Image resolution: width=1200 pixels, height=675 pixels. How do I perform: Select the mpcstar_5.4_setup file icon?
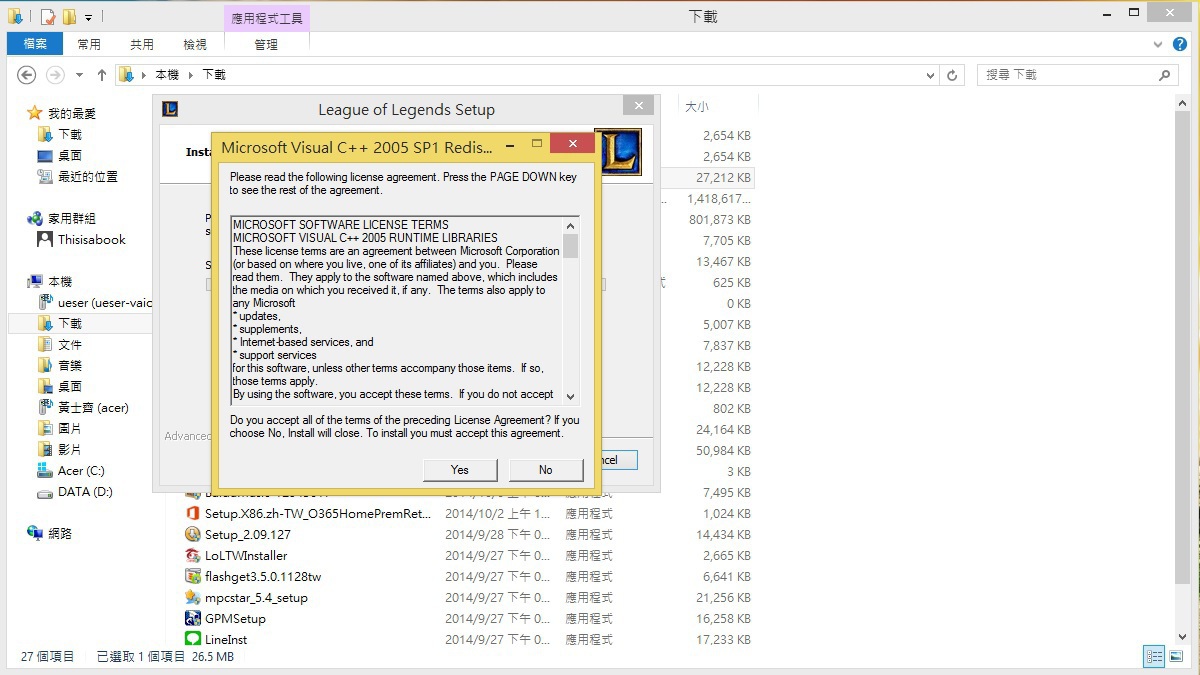pos(193,598)
